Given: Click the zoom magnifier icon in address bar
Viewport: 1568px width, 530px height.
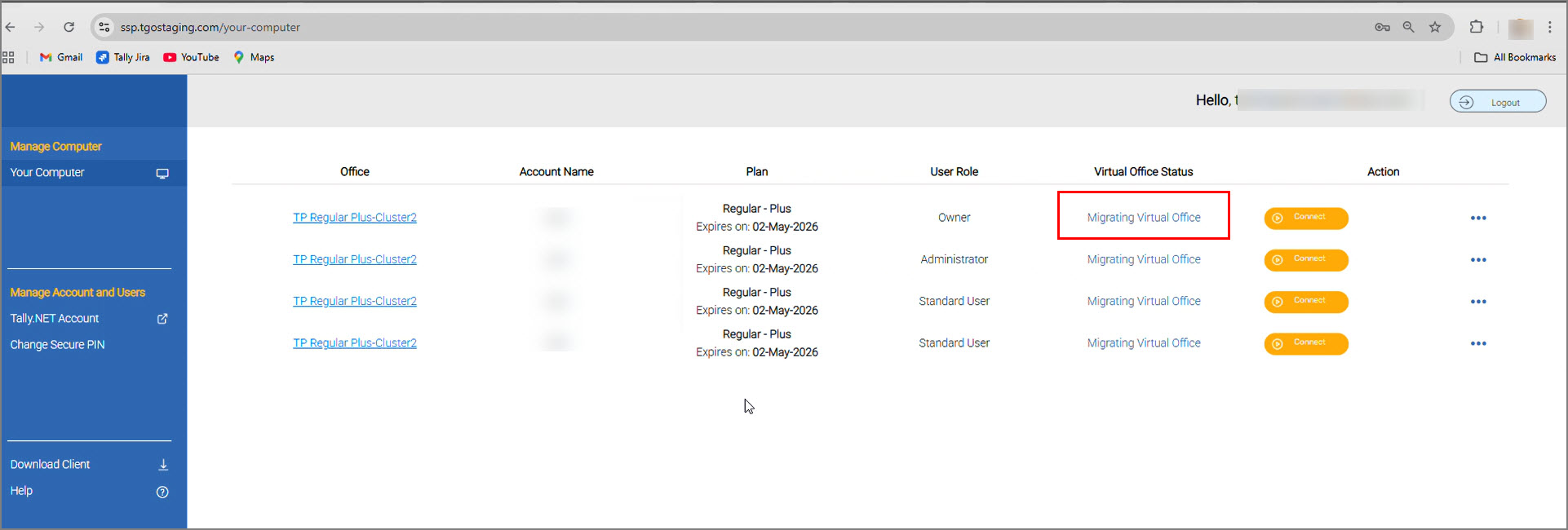Looking at the screenshot, I should [1408, 27].
